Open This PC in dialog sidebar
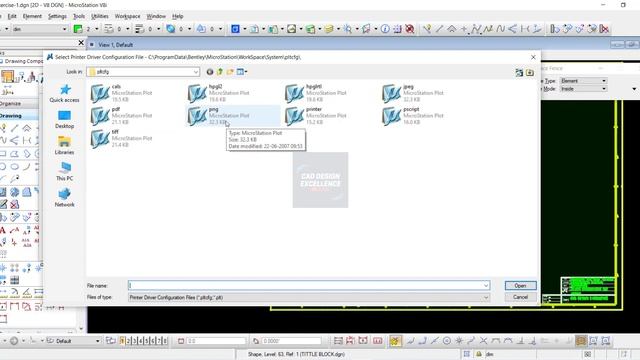The height and width of the screenshot is (360, 640). pyautogui.click(x=64, y=172)
